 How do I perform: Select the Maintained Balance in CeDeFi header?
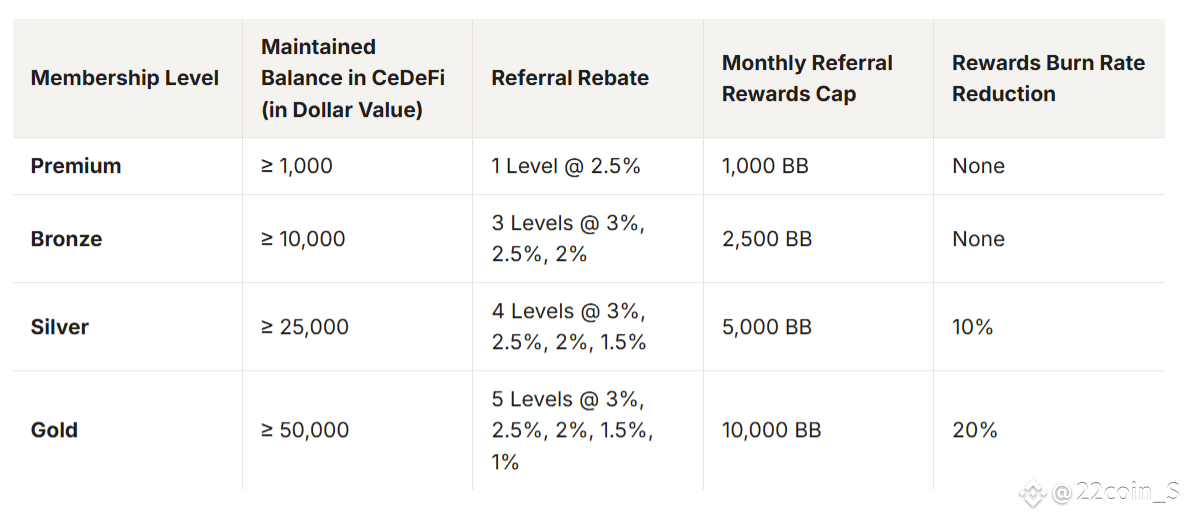tap(353, 78)
